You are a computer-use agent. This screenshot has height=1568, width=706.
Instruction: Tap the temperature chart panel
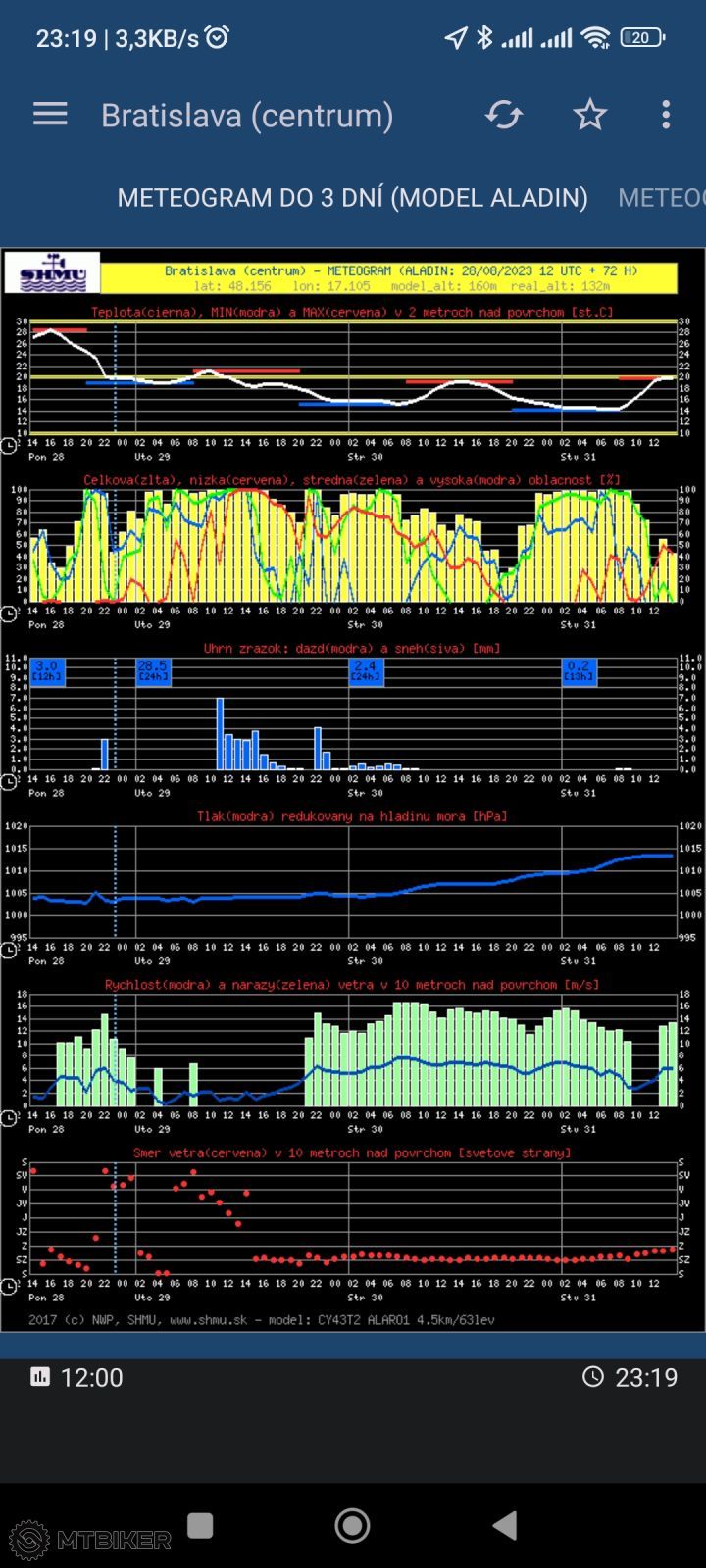click(x=353, y=375)
